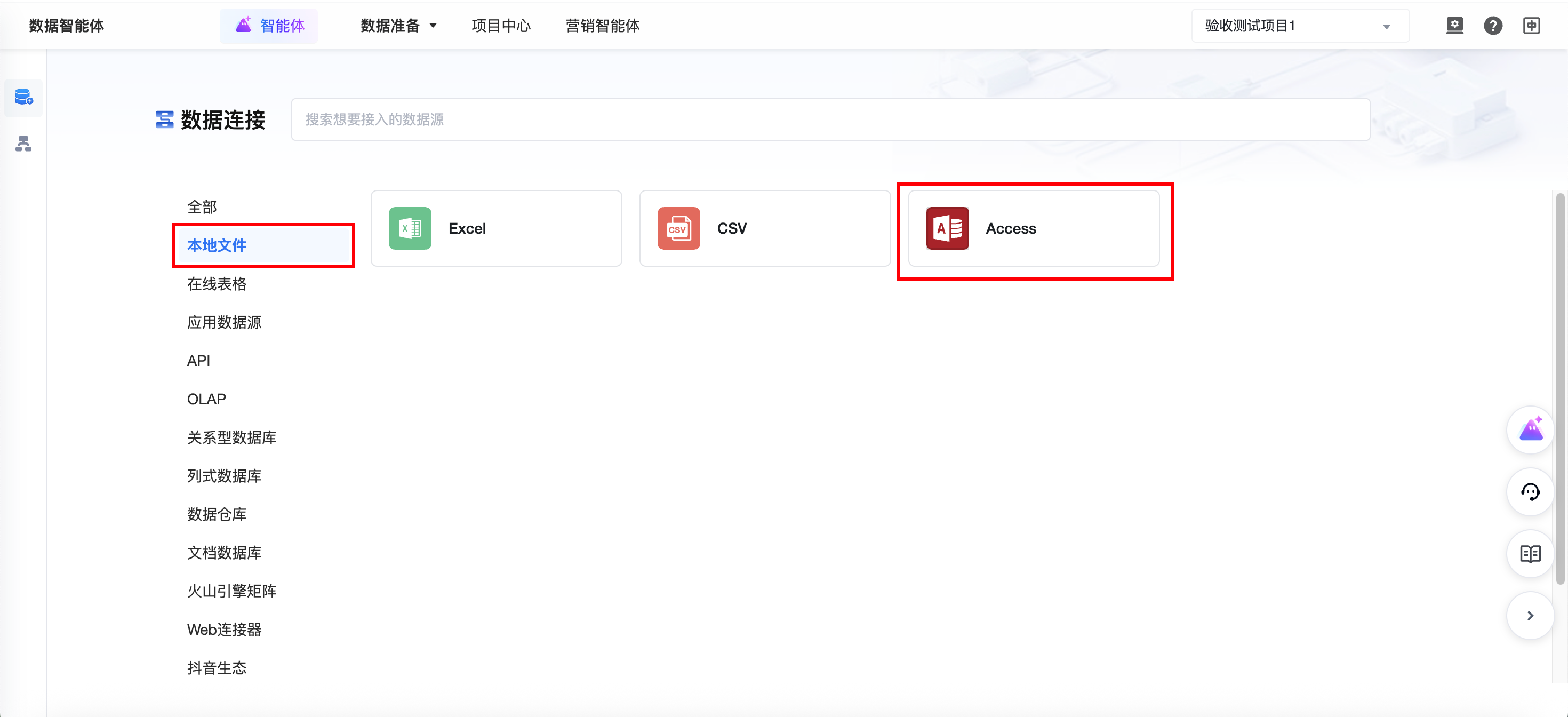
Task: Open the 验收测试项目1 project selector
Action: tap(1300, 26)
